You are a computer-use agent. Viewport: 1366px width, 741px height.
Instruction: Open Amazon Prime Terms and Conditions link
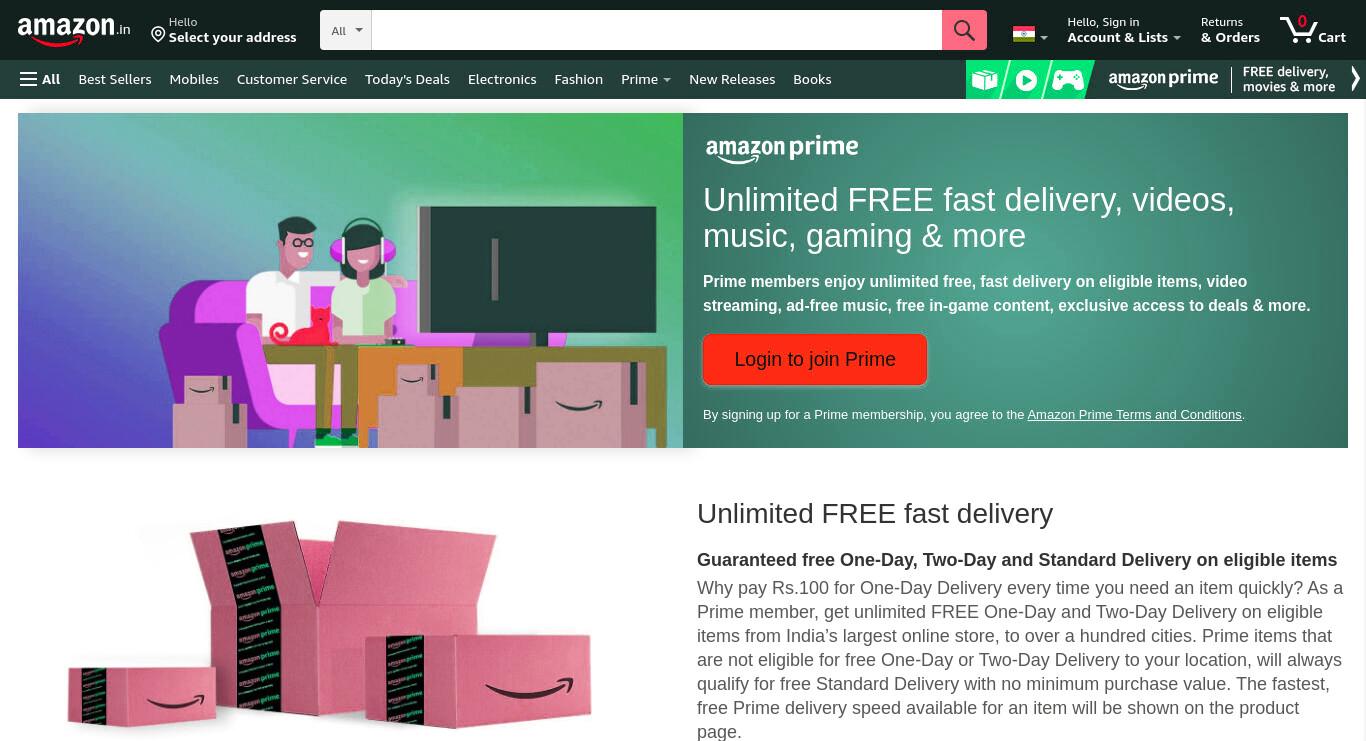pyautogui.click(x=1134, y=414)
